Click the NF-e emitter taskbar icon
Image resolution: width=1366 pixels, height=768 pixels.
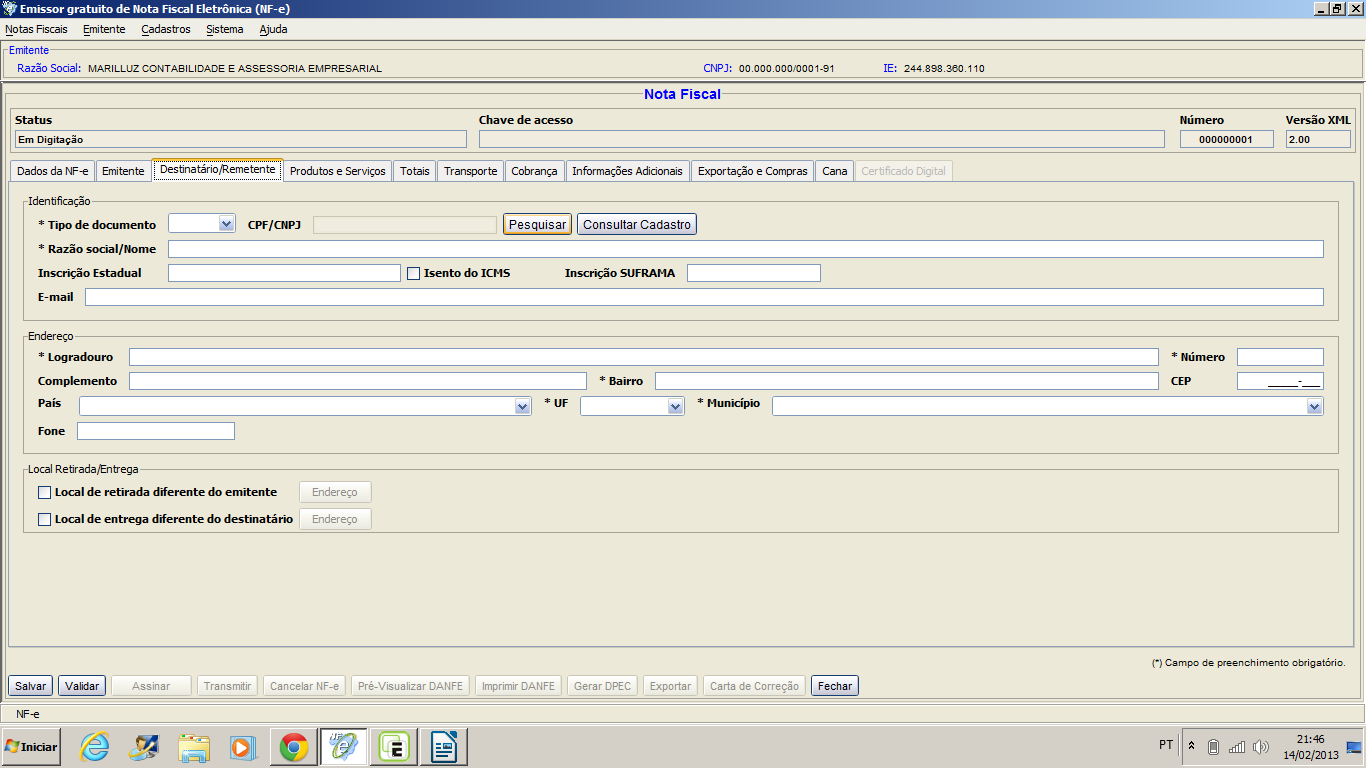tap(344, 747)
